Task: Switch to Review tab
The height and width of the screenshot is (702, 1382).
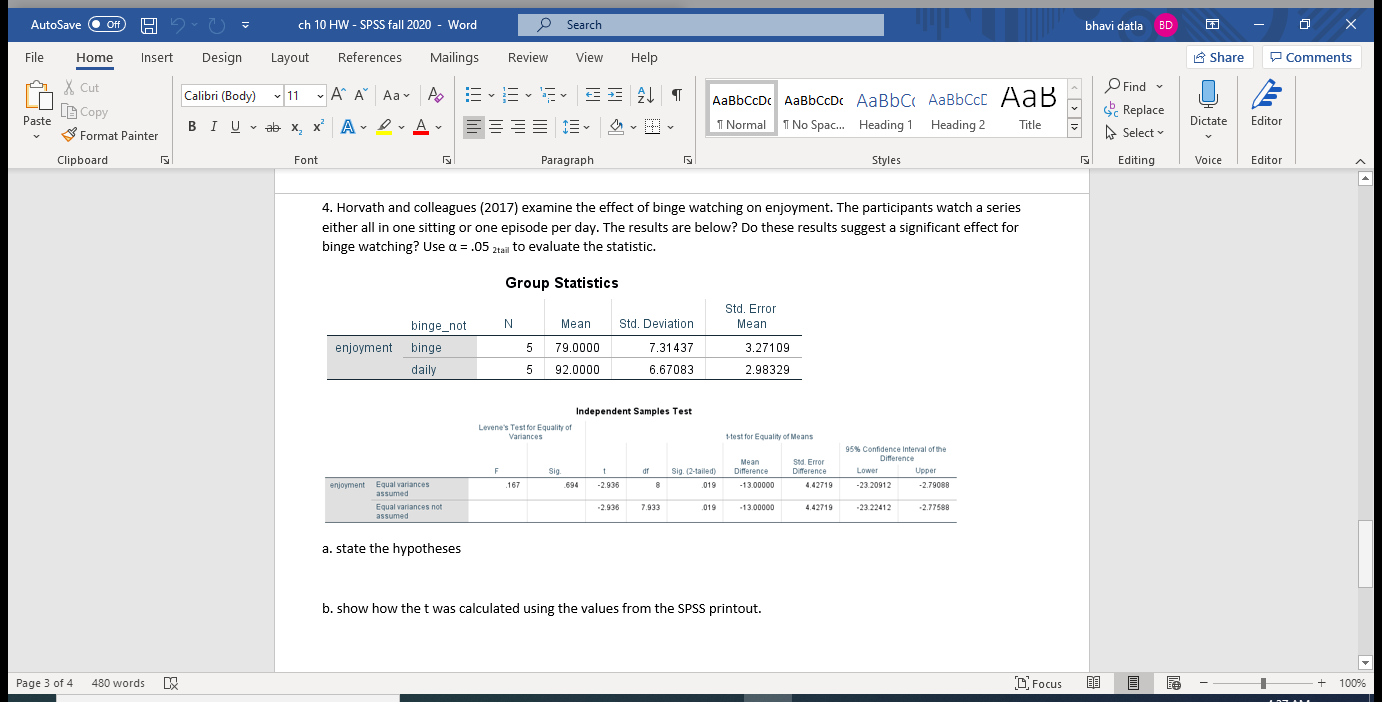Action: 528,58
